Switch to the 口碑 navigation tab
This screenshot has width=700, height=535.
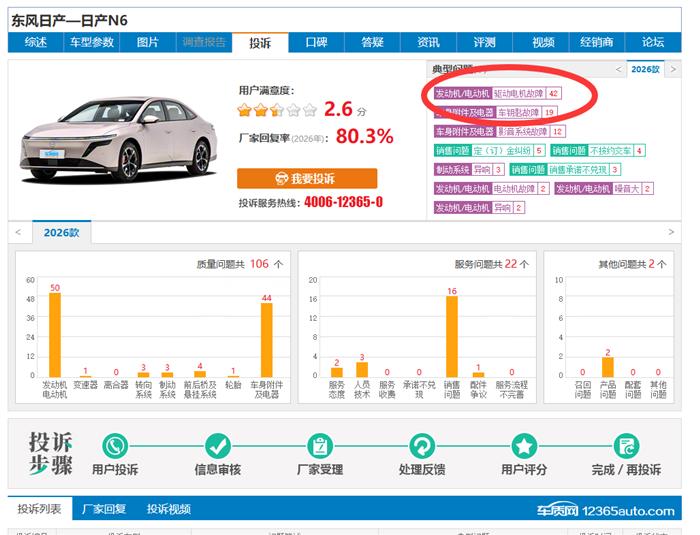point(316,43)
